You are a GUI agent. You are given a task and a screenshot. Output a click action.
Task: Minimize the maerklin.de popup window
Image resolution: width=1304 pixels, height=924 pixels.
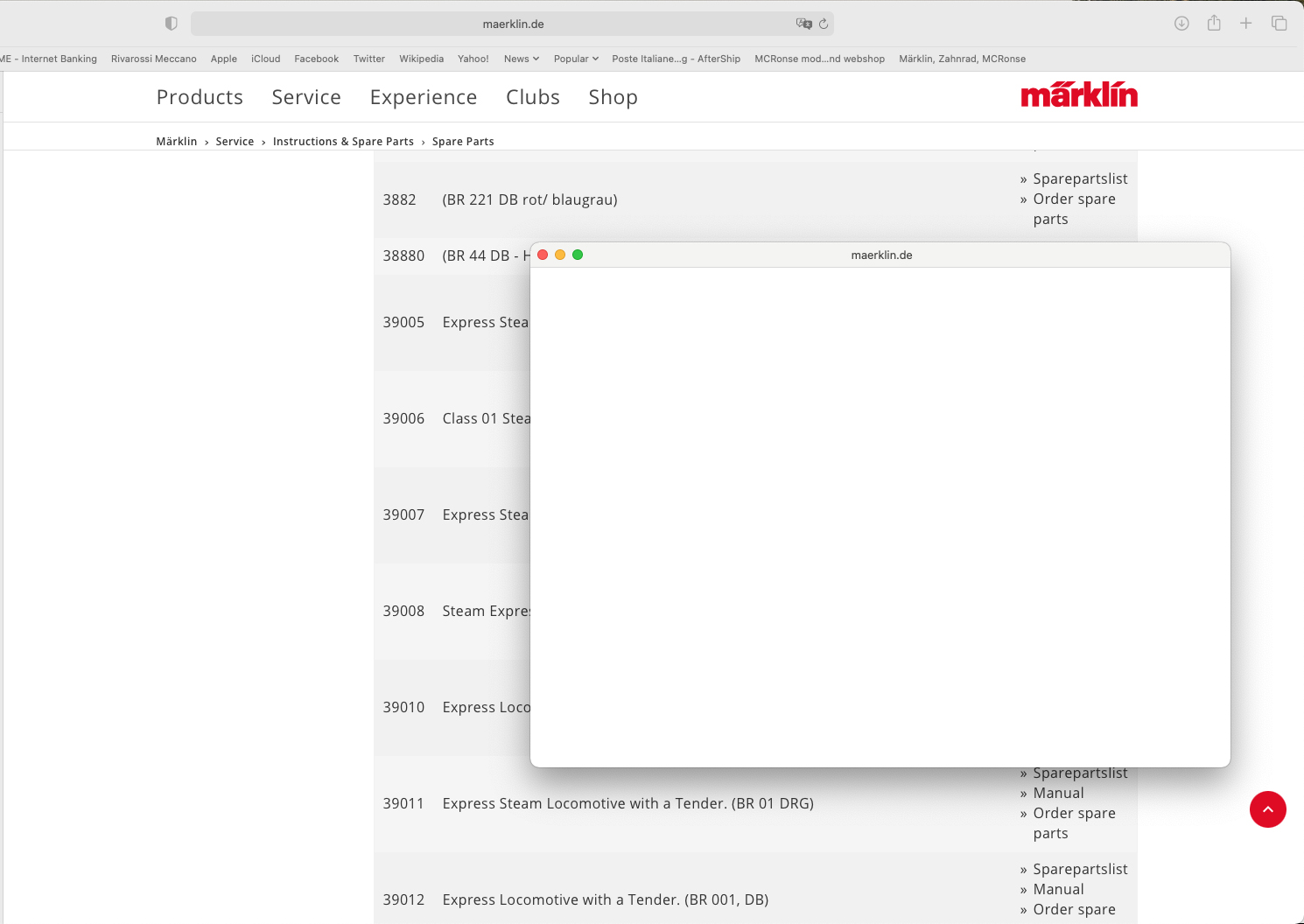click(x=560, y=255)
